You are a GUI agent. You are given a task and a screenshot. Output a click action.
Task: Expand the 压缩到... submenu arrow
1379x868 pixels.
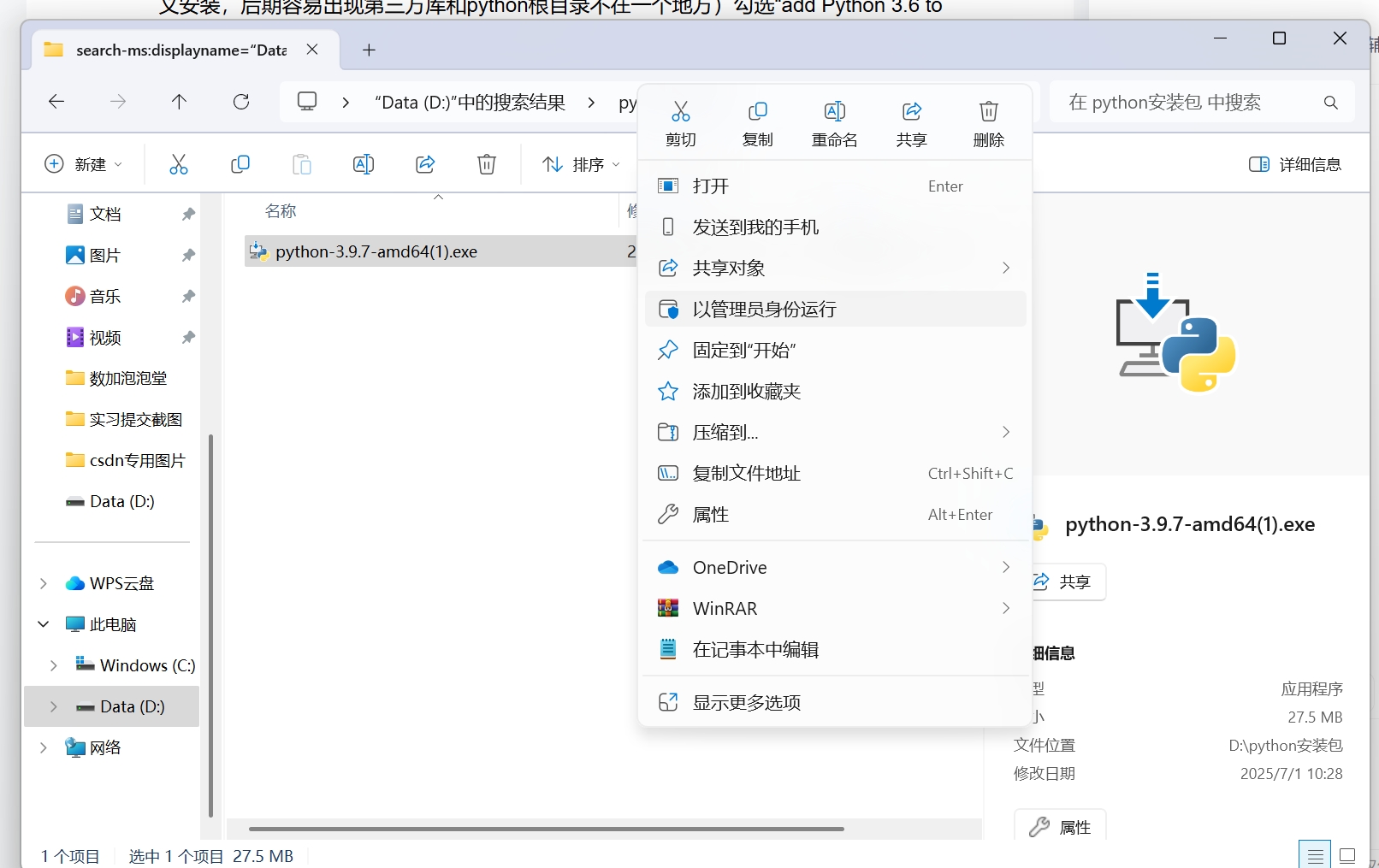[x=1006, y=433]
